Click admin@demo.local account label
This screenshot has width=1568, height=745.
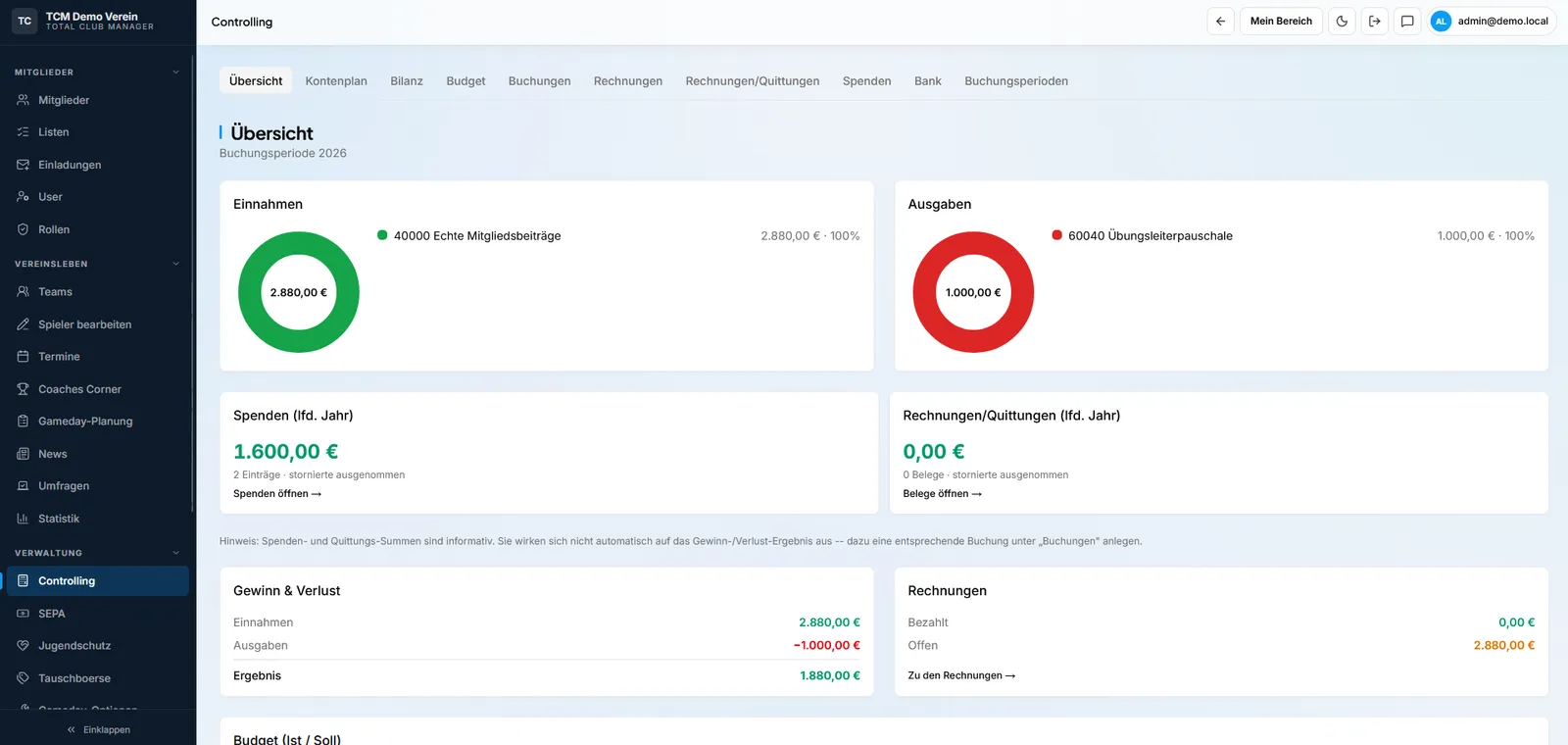[1503, 22]
